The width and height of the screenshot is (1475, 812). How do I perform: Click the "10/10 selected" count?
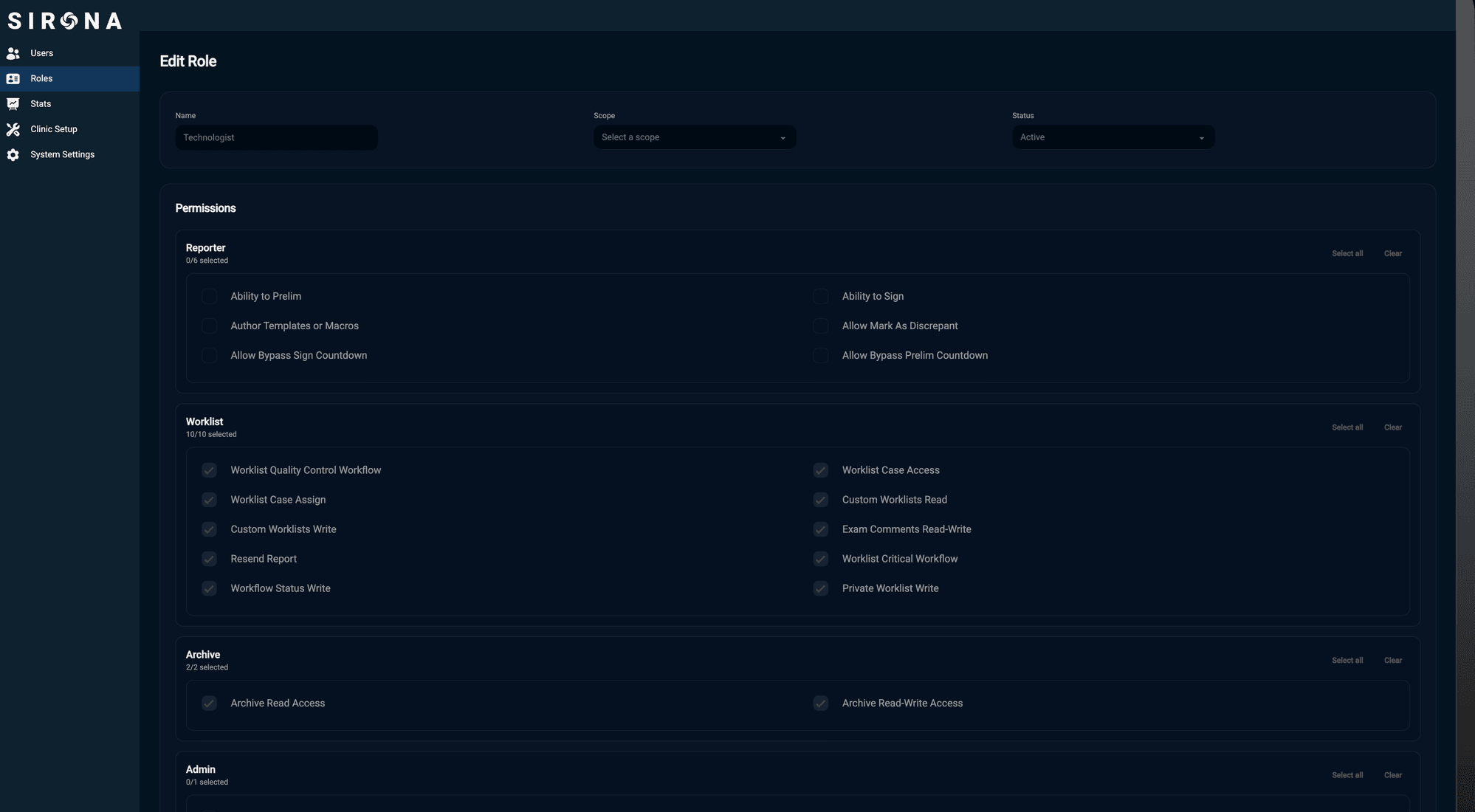click(211, 435)
